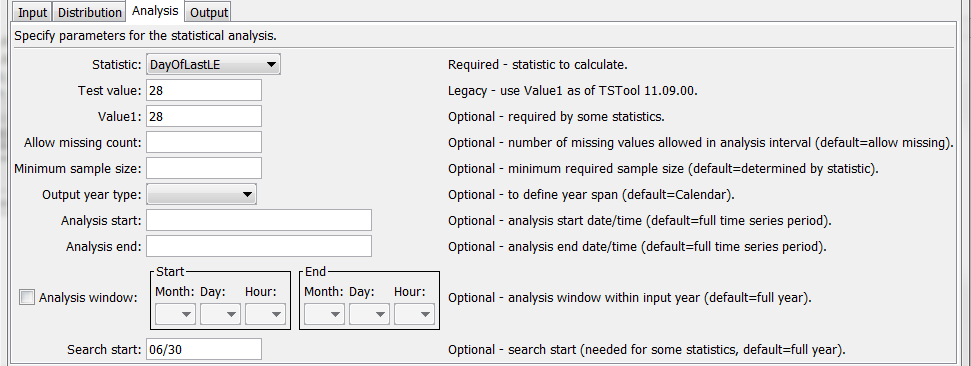Open the End Month dropdown

point(324,314)
